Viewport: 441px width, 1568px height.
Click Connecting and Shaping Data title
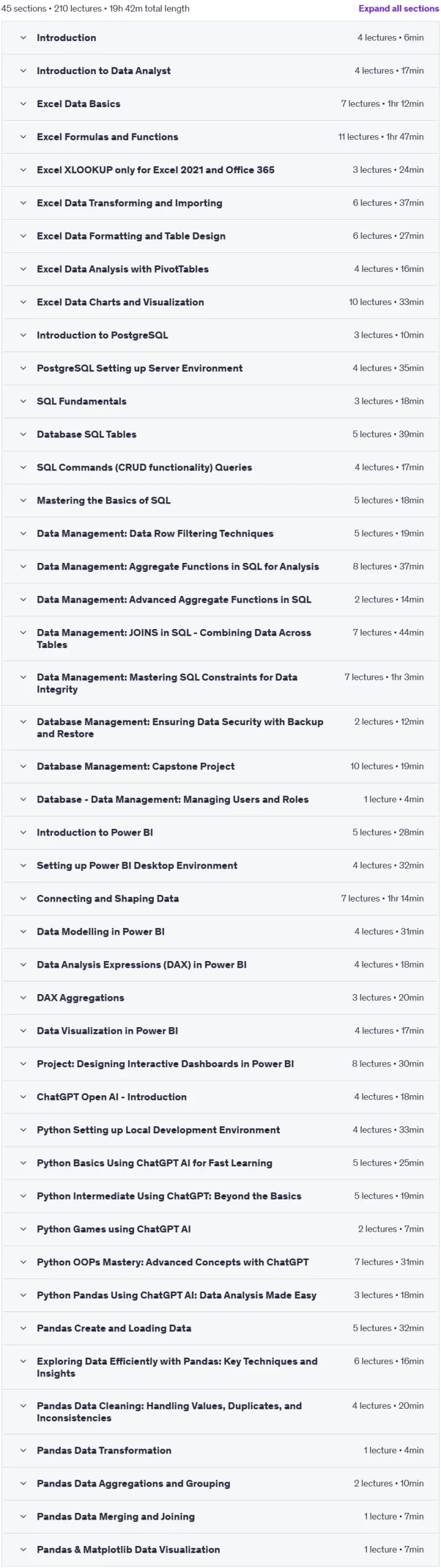coord(108,899)
